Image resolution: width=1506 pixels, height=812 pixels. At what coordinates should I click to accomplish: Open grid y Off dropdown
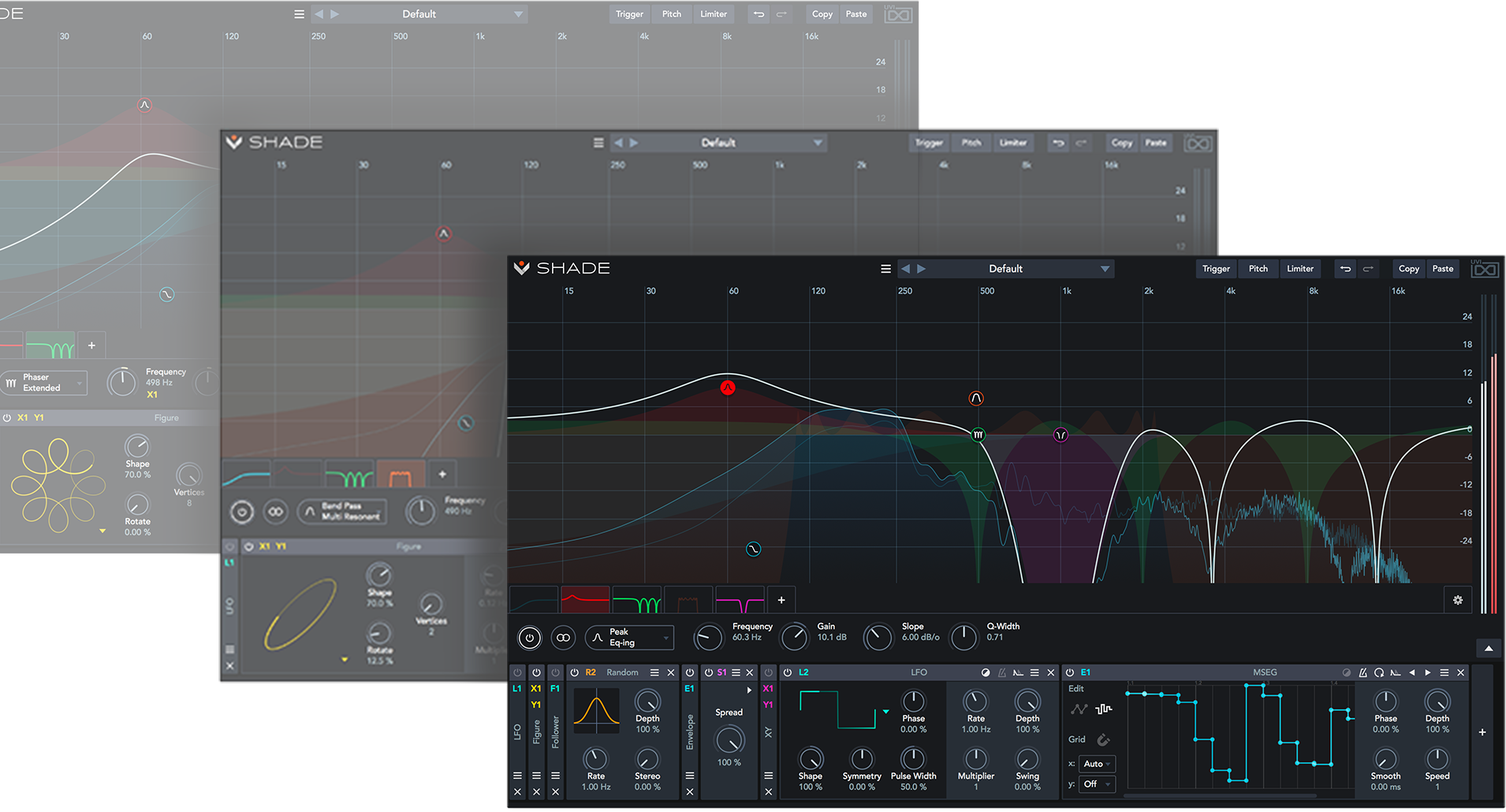pos(1098,784)
